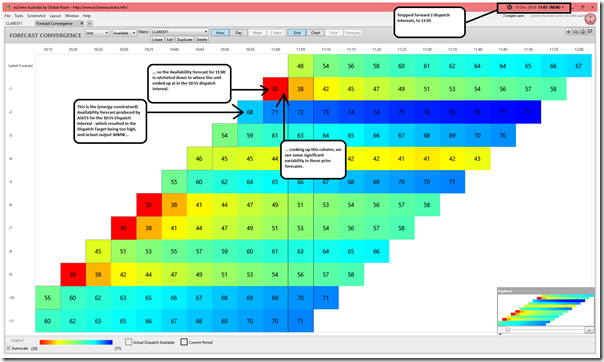Image resolution: width=604 pixels, height=362 pixels.
Task: Click the speech bubble comment icon
Action: pos(590,32)
